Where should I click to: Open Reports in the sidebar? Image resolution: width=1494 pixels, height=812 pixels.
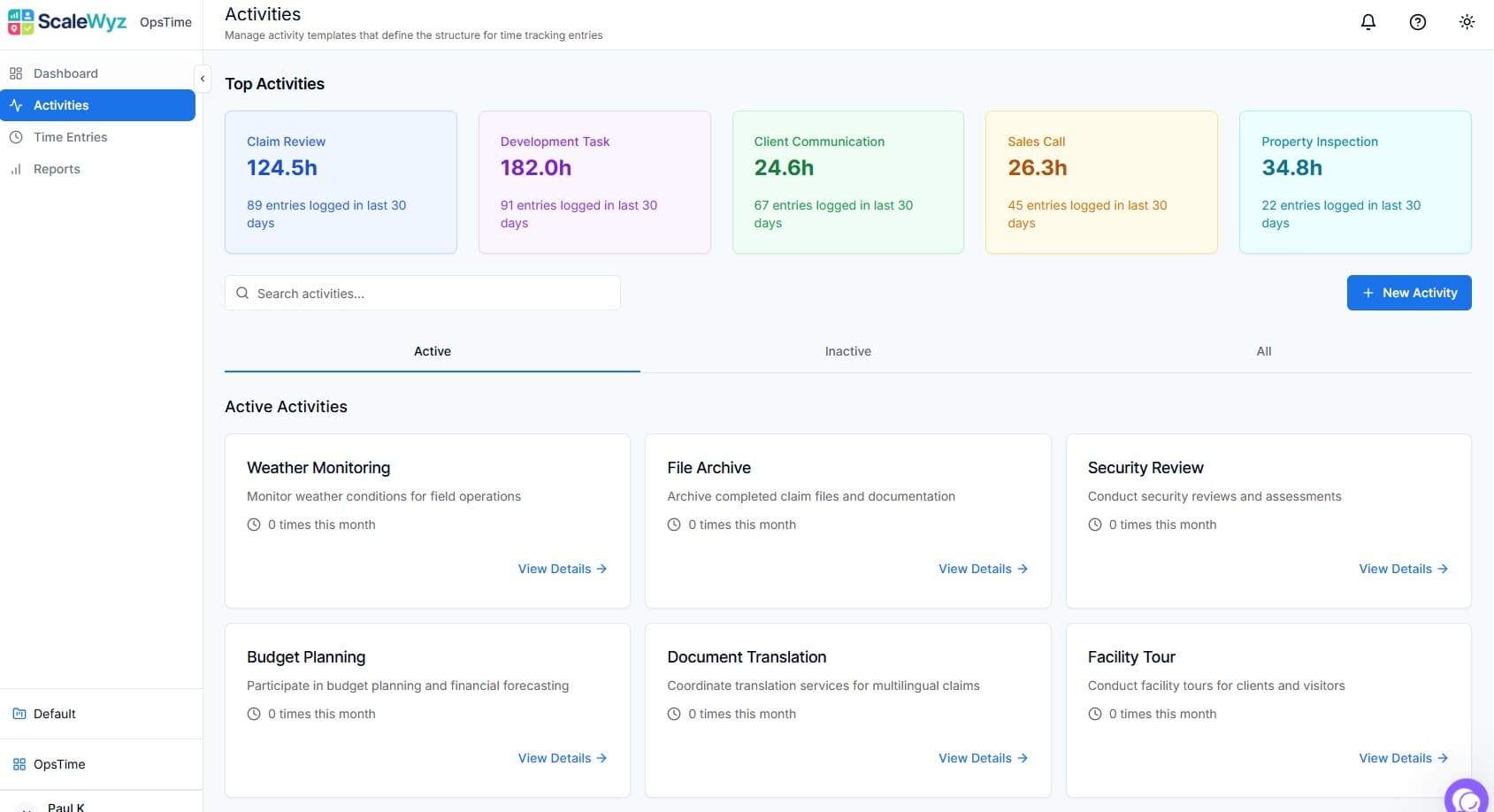click(57, 169)
